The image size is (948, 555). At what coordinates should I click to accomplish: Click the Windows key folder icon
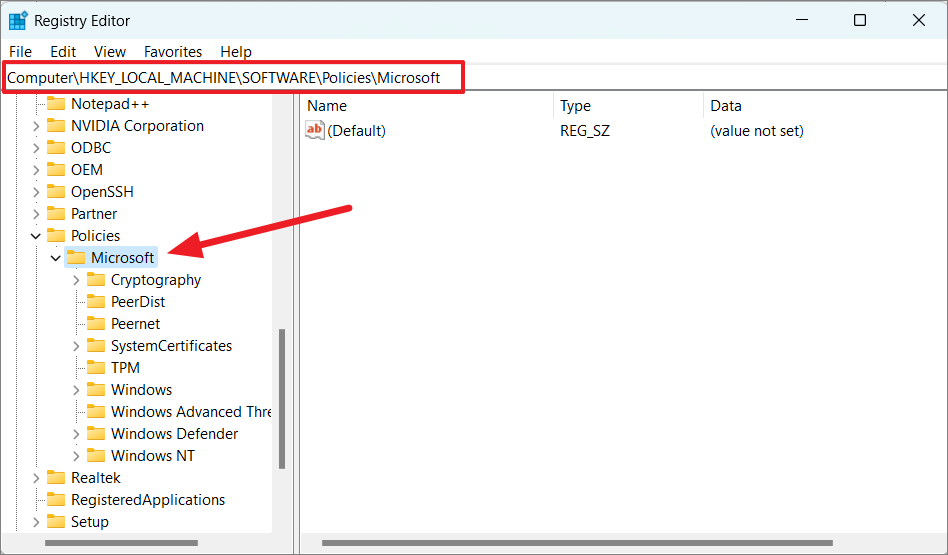pyautogui.click(x=96, y=390)
